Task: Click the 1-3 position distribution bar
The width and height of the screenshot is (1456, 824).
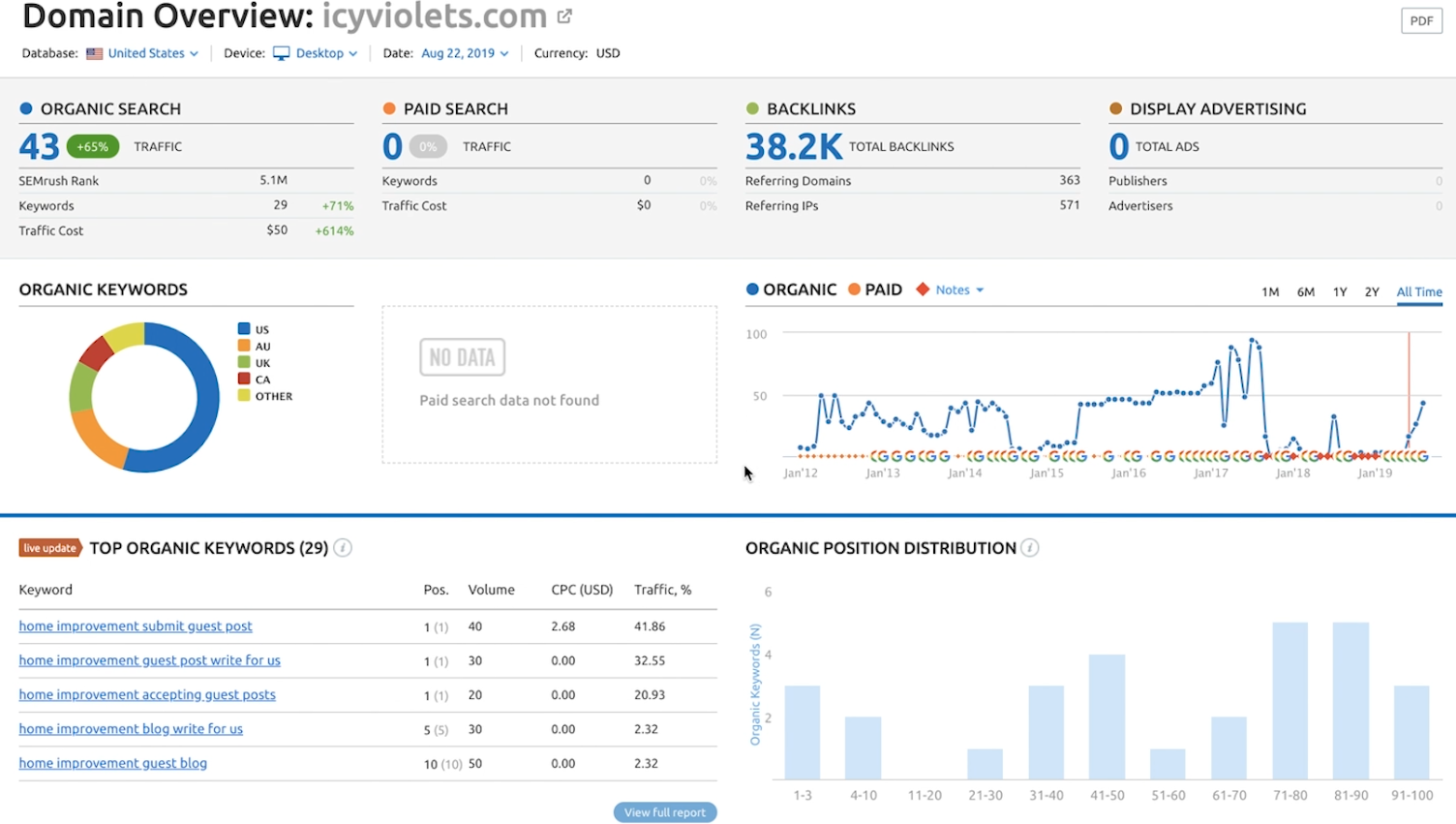Action: 803,733
